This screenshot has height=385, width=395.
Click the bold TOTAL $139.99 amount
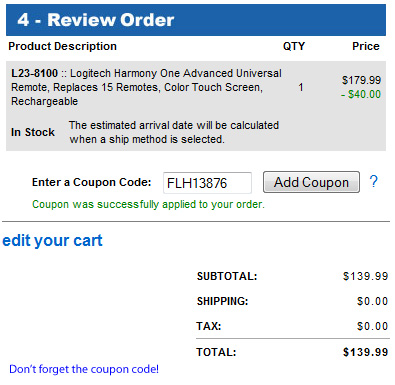[x=366, y=352]
